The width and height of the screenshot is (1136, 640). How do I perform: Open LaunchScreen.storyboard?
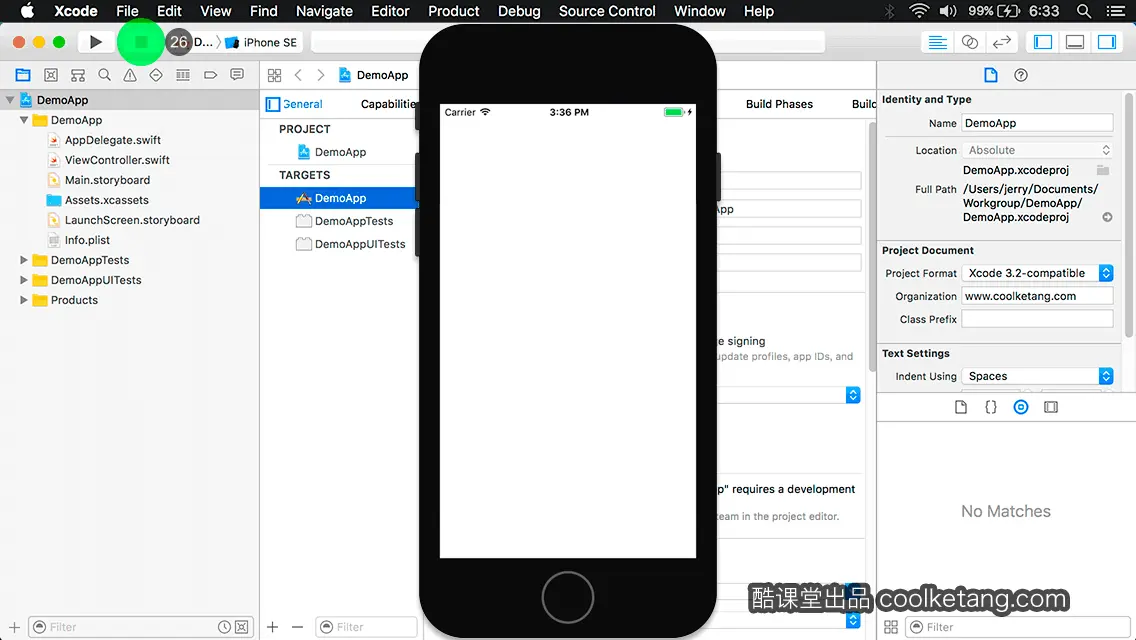pos(131,220)
